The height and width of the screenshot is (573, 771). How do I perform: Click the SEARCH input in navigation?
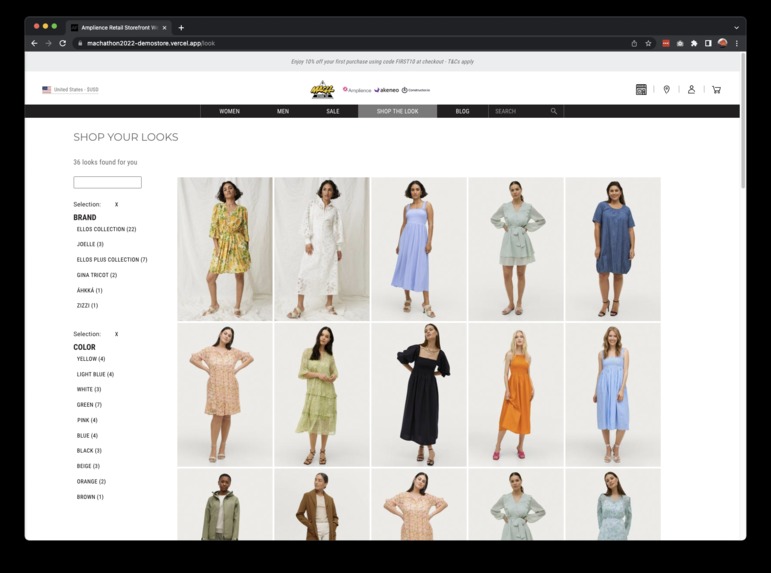coord(520,111)
